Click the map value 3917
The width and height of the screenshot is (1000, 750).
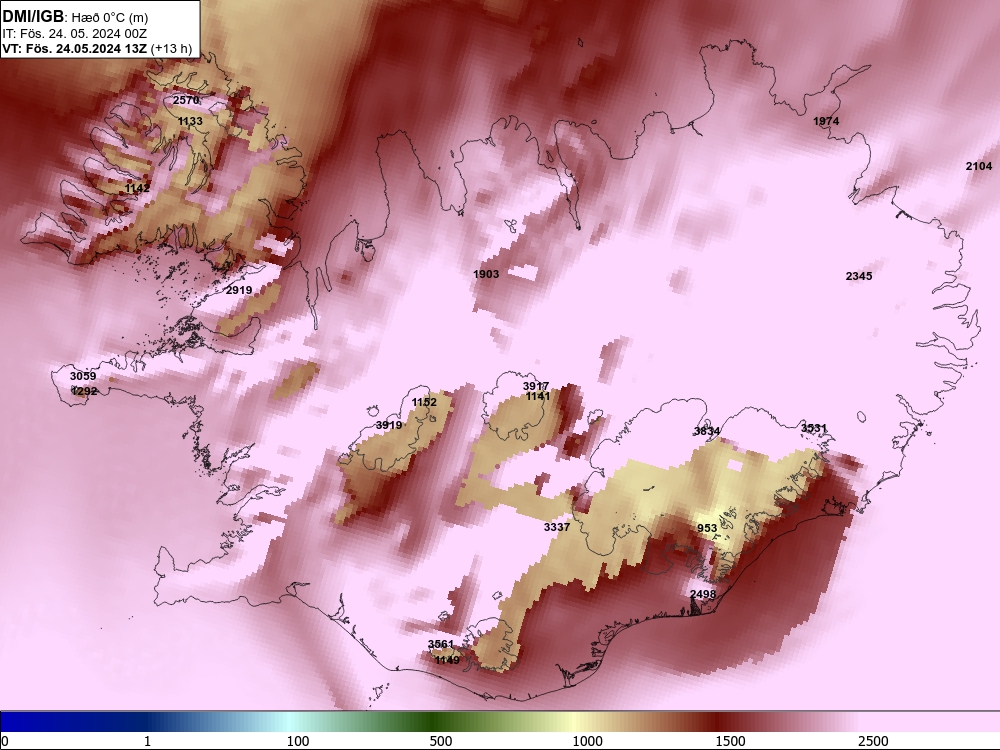click(x=536, y=386)
